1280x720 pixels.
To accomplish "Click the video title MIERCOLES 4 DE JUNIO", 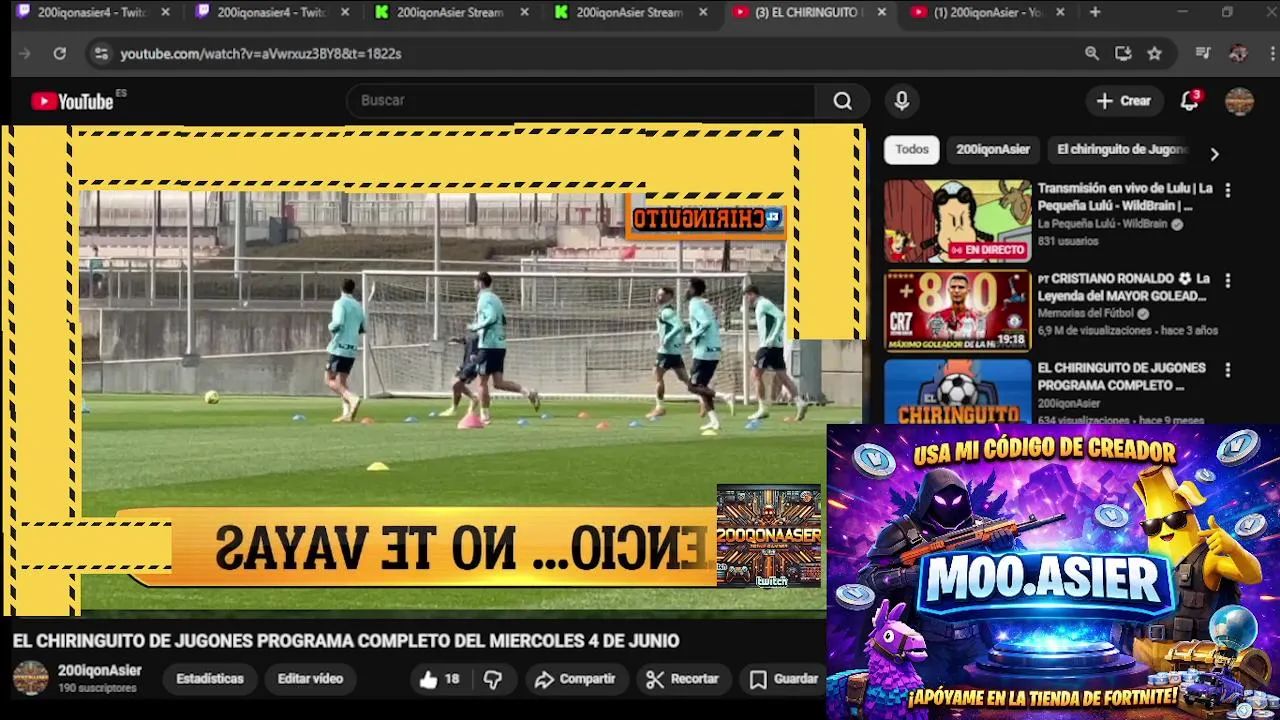I will [346, 641].
